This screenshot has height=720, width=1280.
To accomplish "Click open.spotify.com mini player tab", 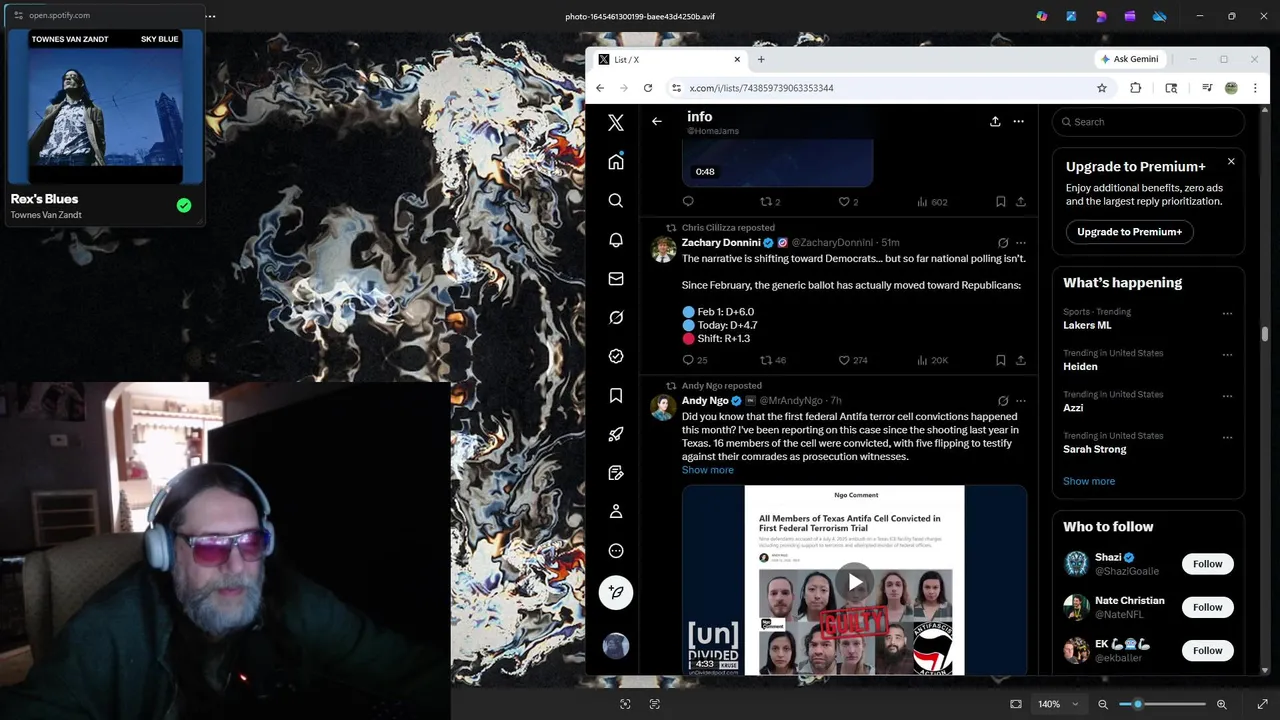I will (x=58, y=16).
